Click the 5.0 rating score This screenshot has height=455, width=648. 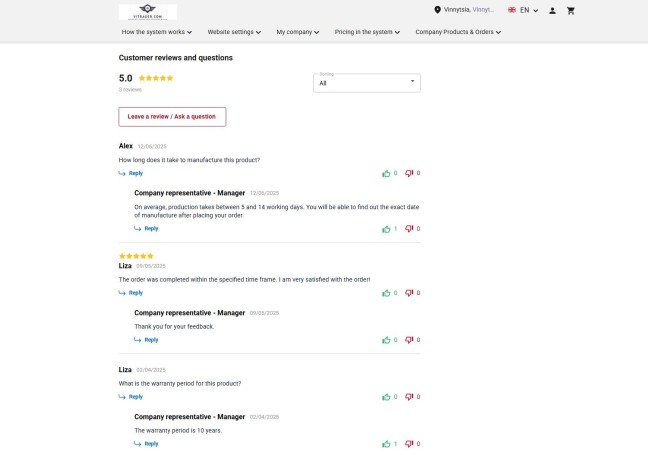click(126, 78)
